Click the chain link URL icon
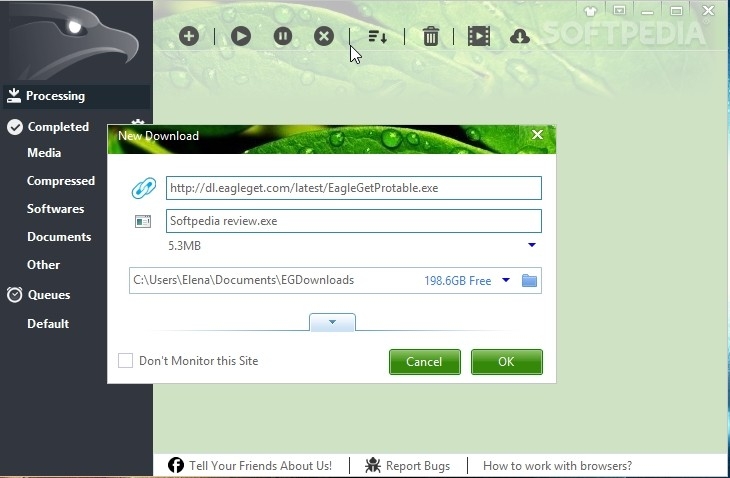 pos(144,188)
